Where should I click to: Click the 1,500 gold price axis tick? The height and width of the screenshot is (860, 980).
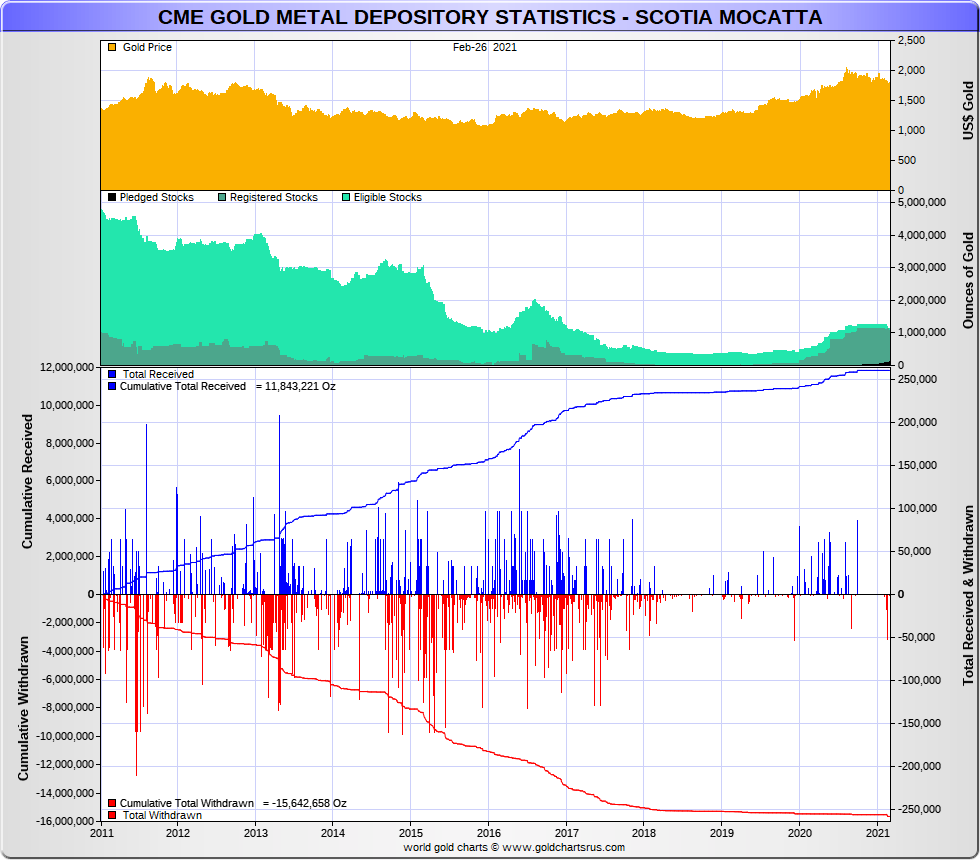[x=911, y=100]
